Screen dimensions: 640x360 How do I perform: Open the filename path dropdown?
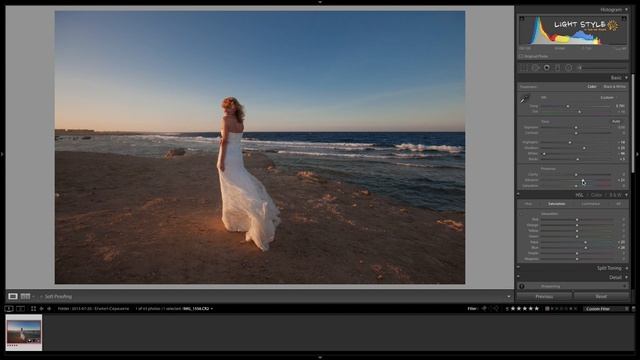tap(212, 309)
